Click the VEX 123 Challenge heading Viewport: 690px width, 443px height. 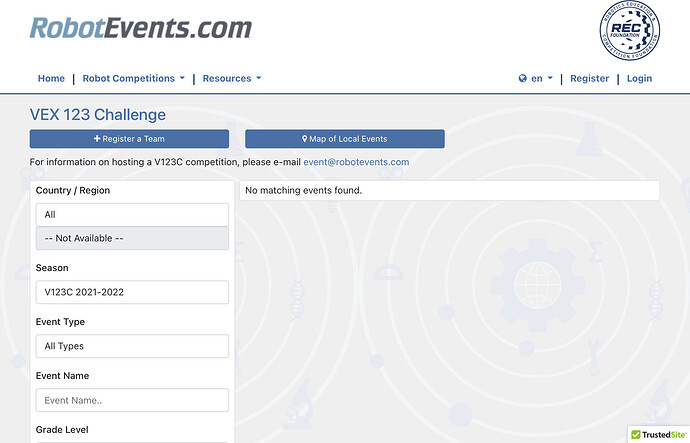pos(98,115)
